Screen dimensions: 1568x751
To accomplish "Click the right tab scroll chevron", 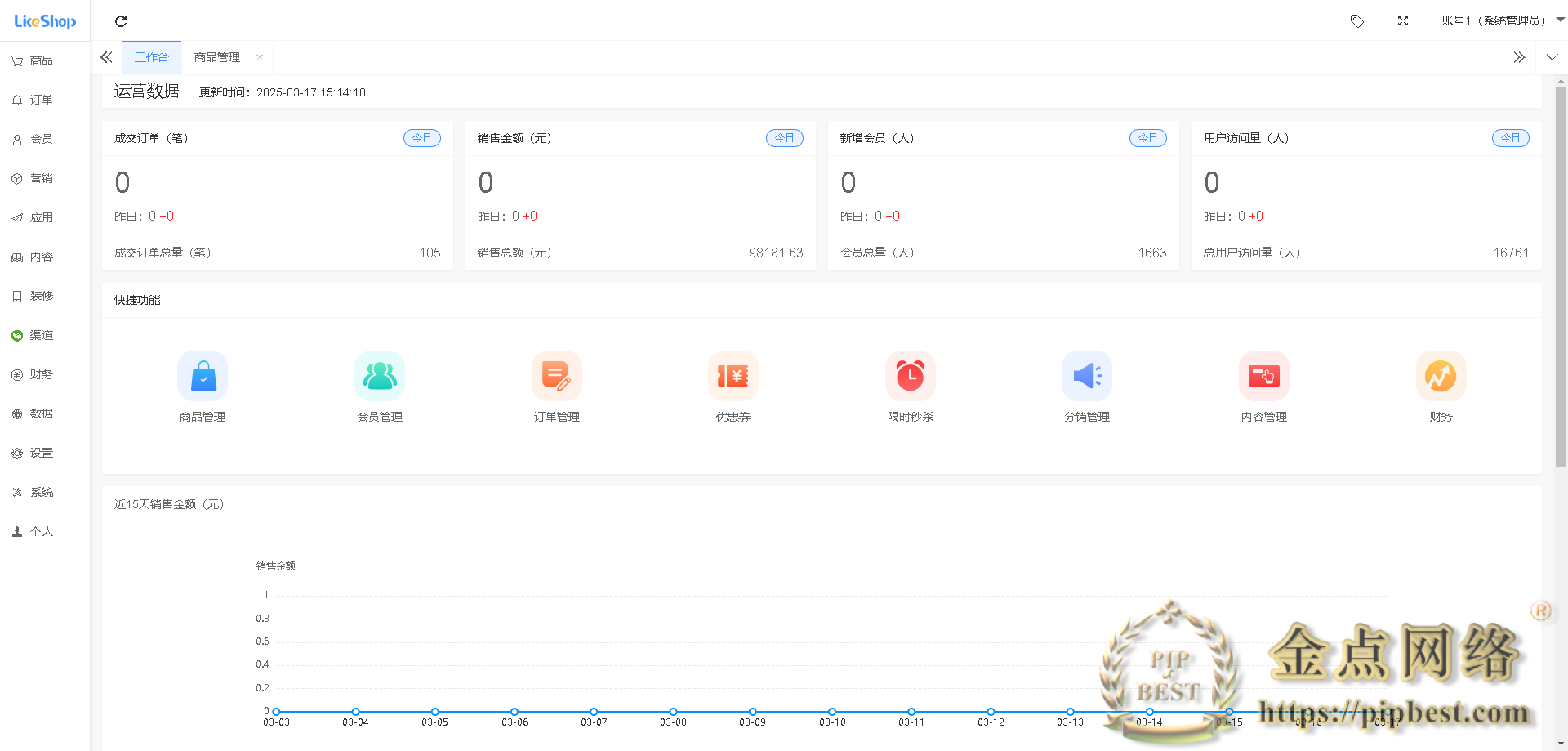I will click(1519, 57).
